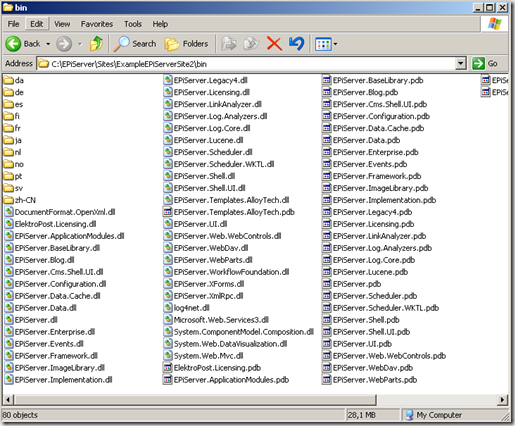Select EPiServer.Scheduler.WKTL.dll file name
This screenshot has height=426, width=515.
[x=224, y=164]
